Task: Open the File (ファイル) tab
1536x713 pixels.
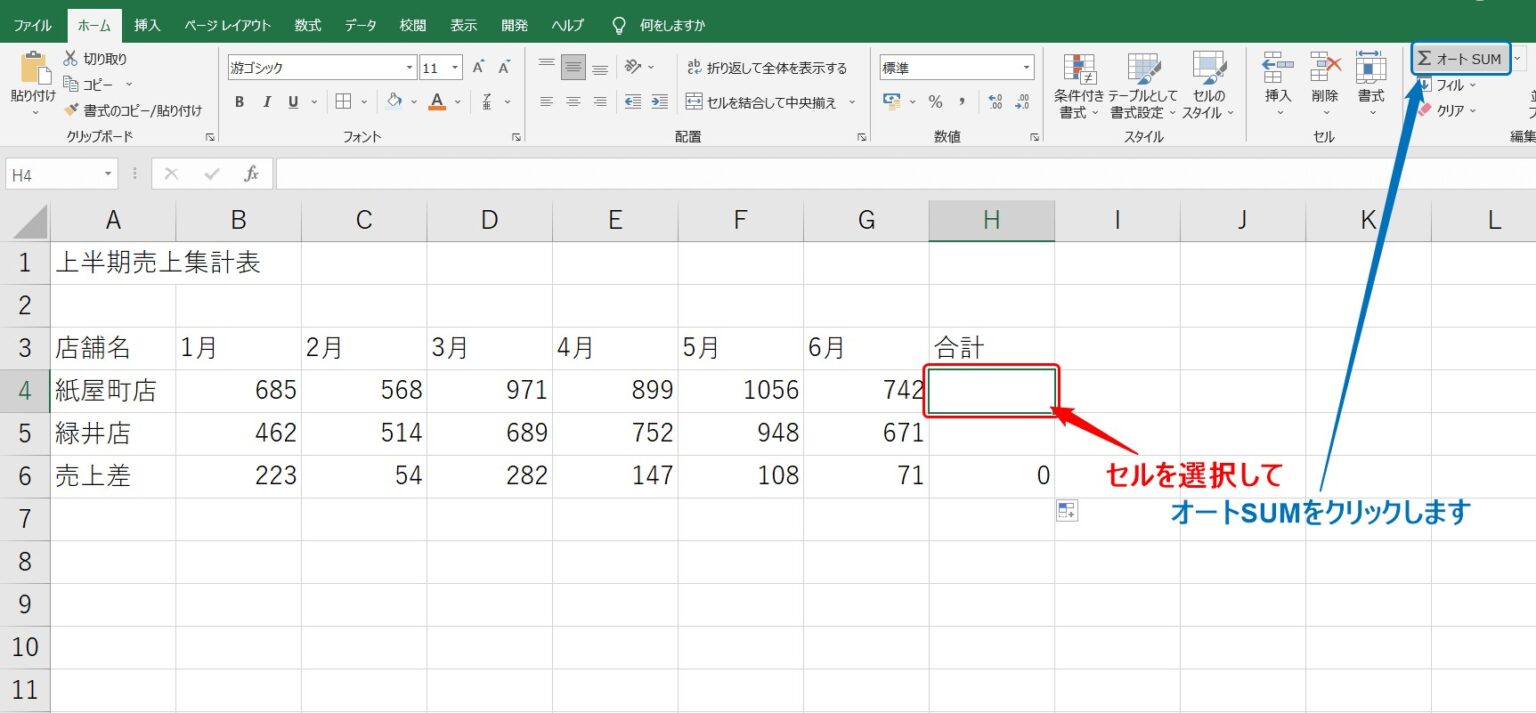Action: [x=33, y=25]
